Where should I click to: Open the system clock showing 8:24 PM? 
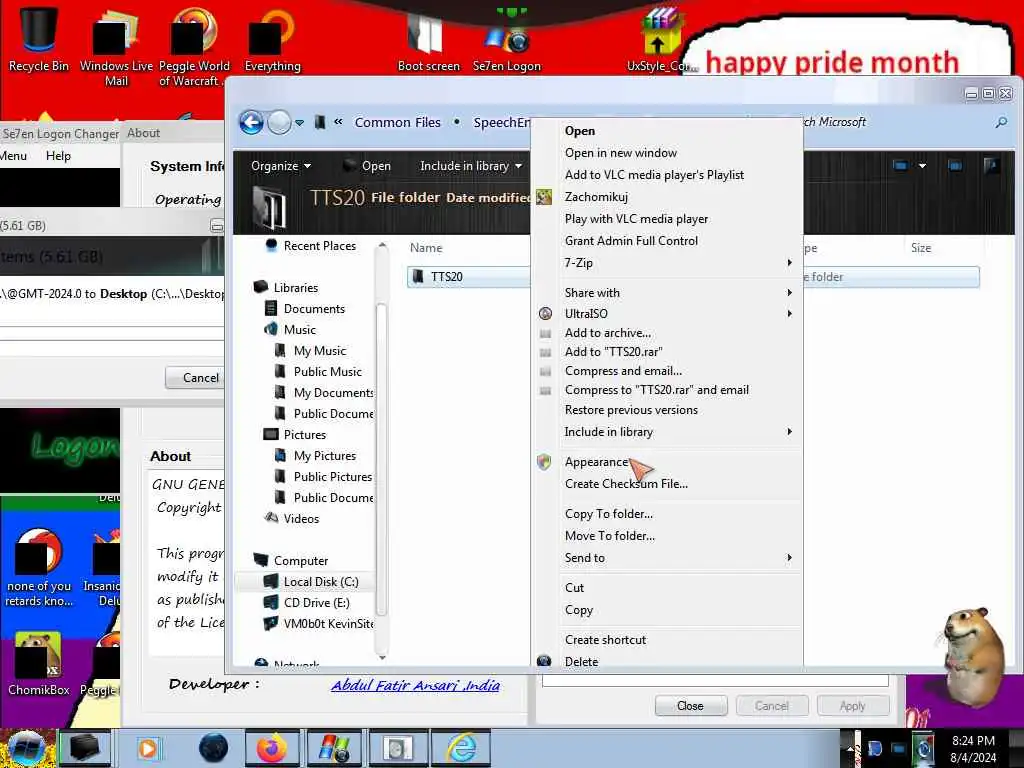973,749
